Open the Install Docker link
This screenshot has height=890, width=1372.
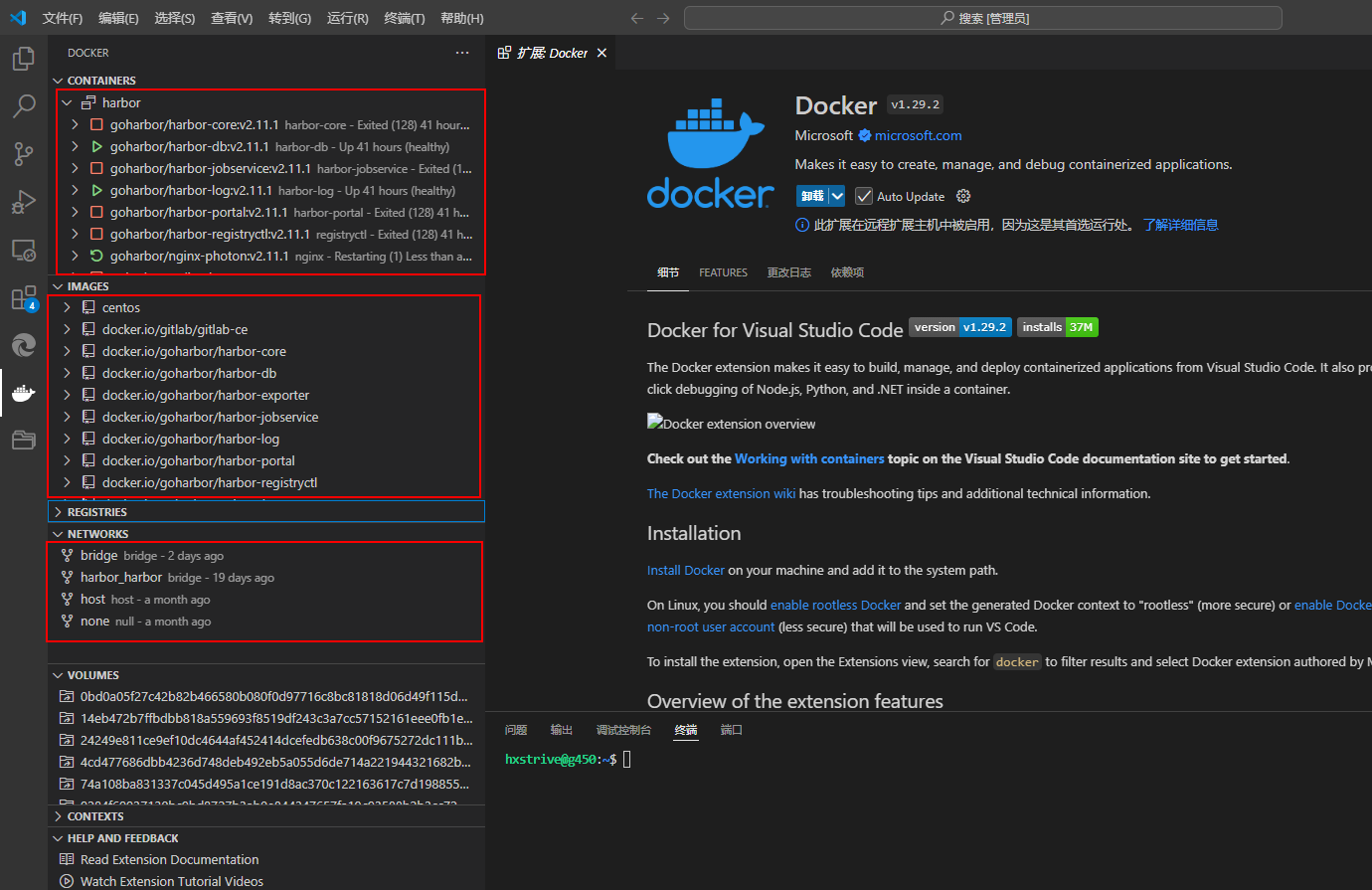pyautogui.click(x=686, y=570)
